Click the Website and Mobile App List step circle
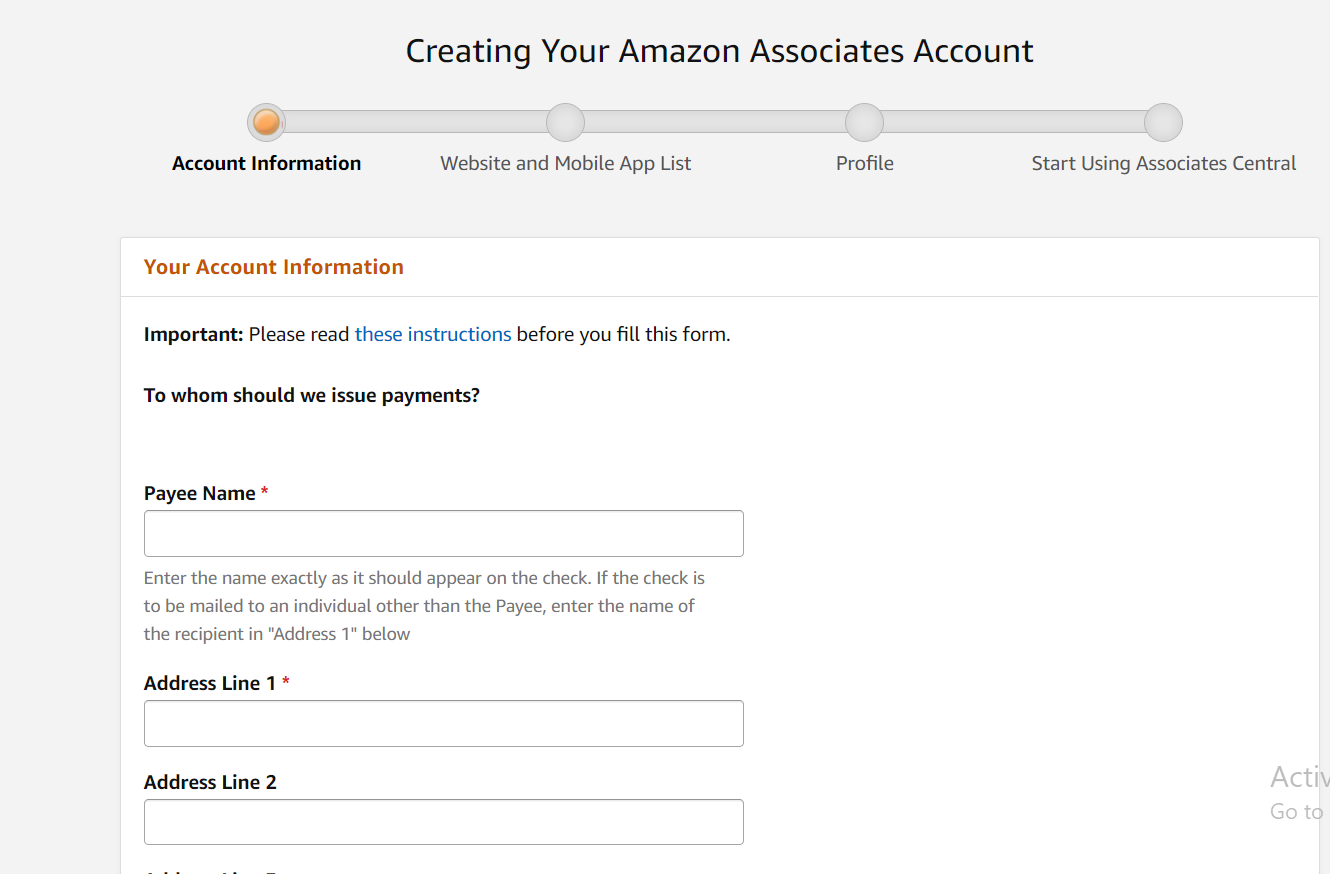This screenshot has width=1330, height=874. click(x=565, y=123)
